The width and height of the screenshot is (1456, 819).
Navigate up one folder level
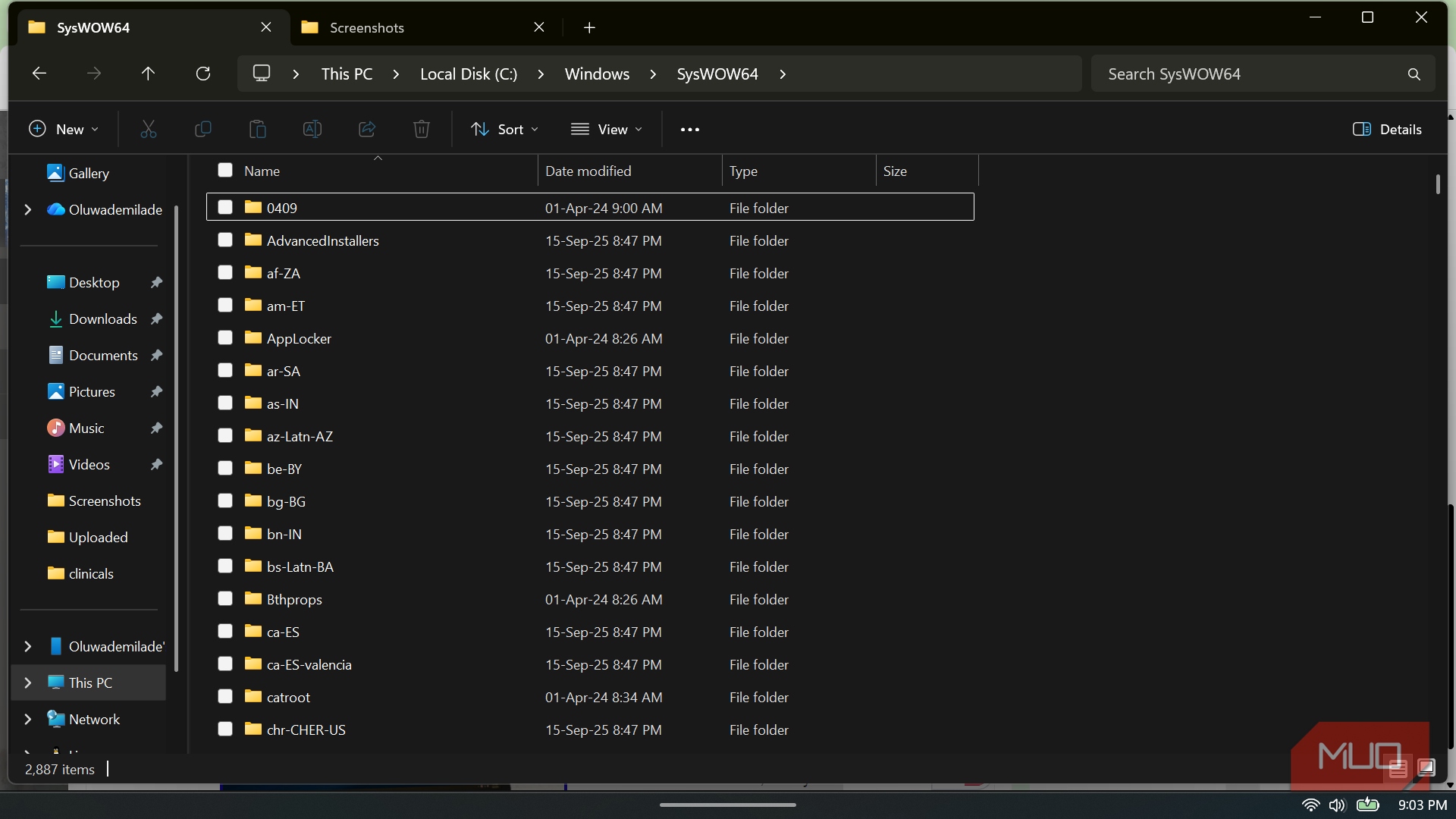(148, 74)
